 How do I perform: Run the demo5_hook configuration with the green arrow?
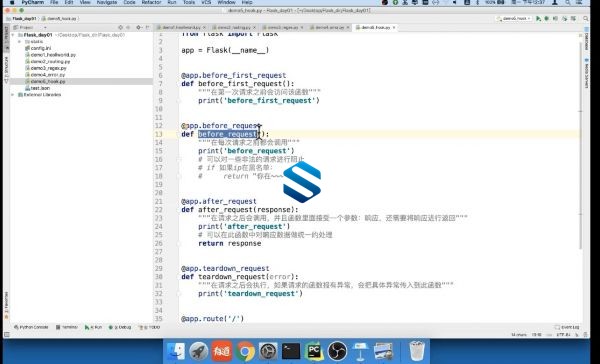coord(538,18)
